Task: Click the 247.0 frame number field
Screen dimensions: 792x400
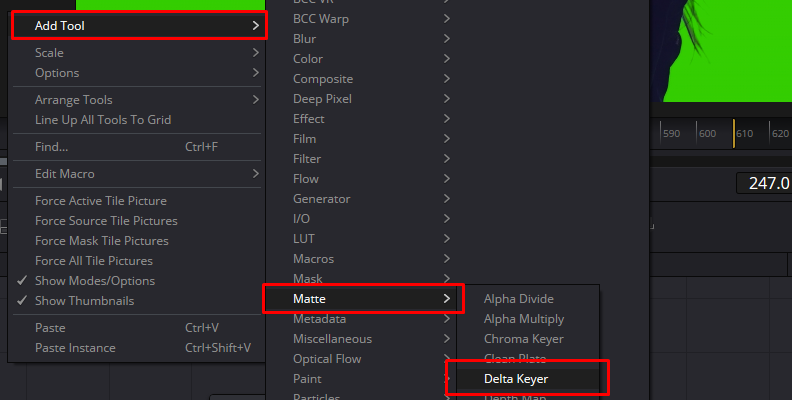Action: point(764,183)
